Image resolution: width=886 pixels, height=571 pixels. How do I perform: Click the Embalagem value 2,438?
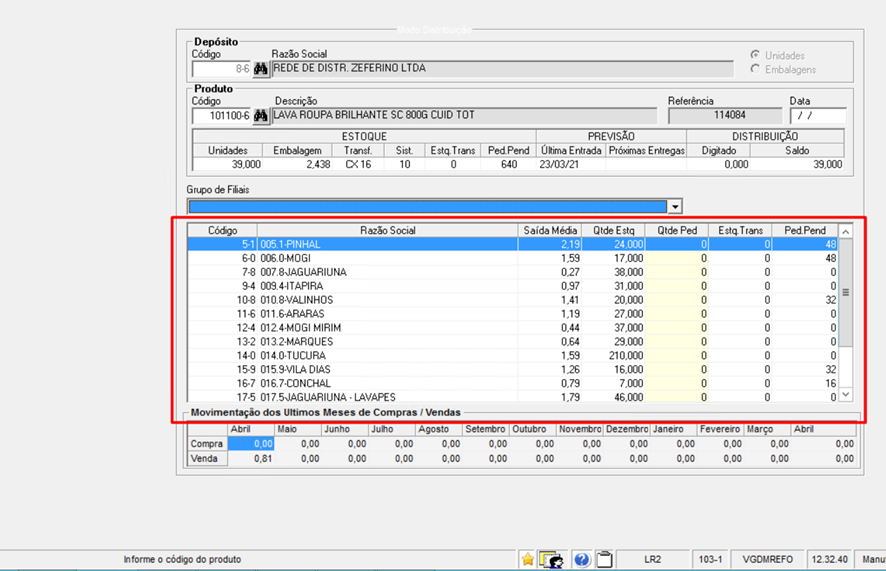click(318, 164)
